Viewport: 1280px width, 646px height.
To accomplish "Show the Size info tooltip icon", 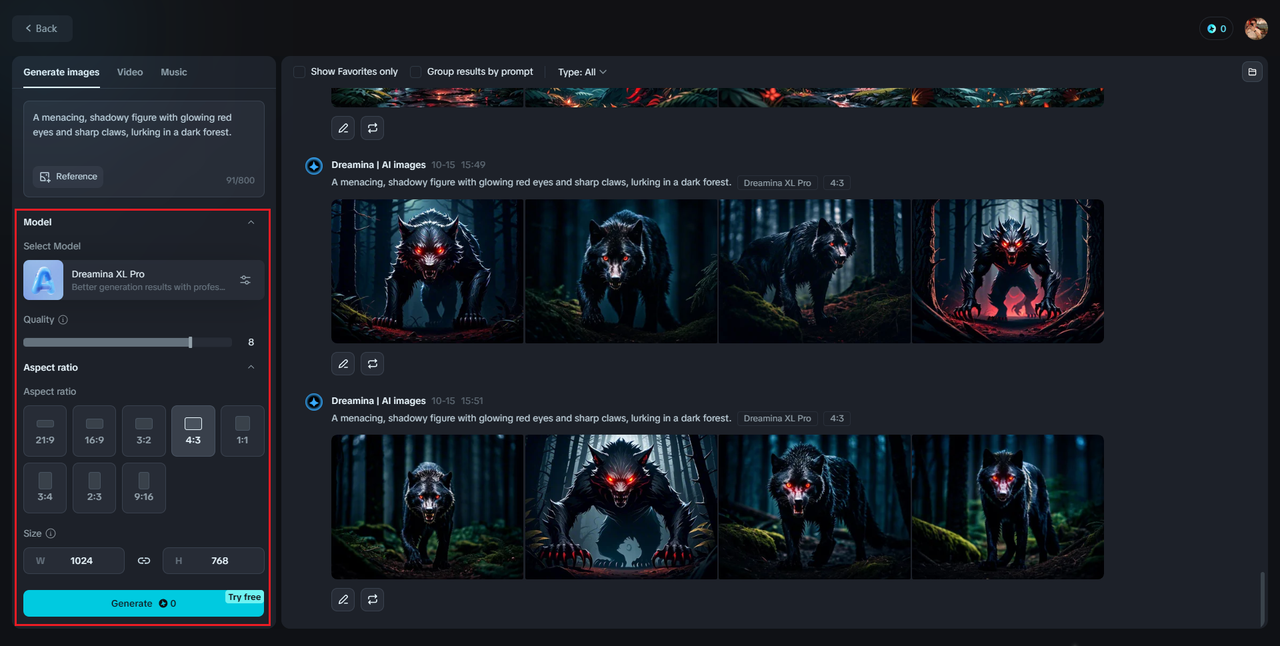I will [51, 534].
